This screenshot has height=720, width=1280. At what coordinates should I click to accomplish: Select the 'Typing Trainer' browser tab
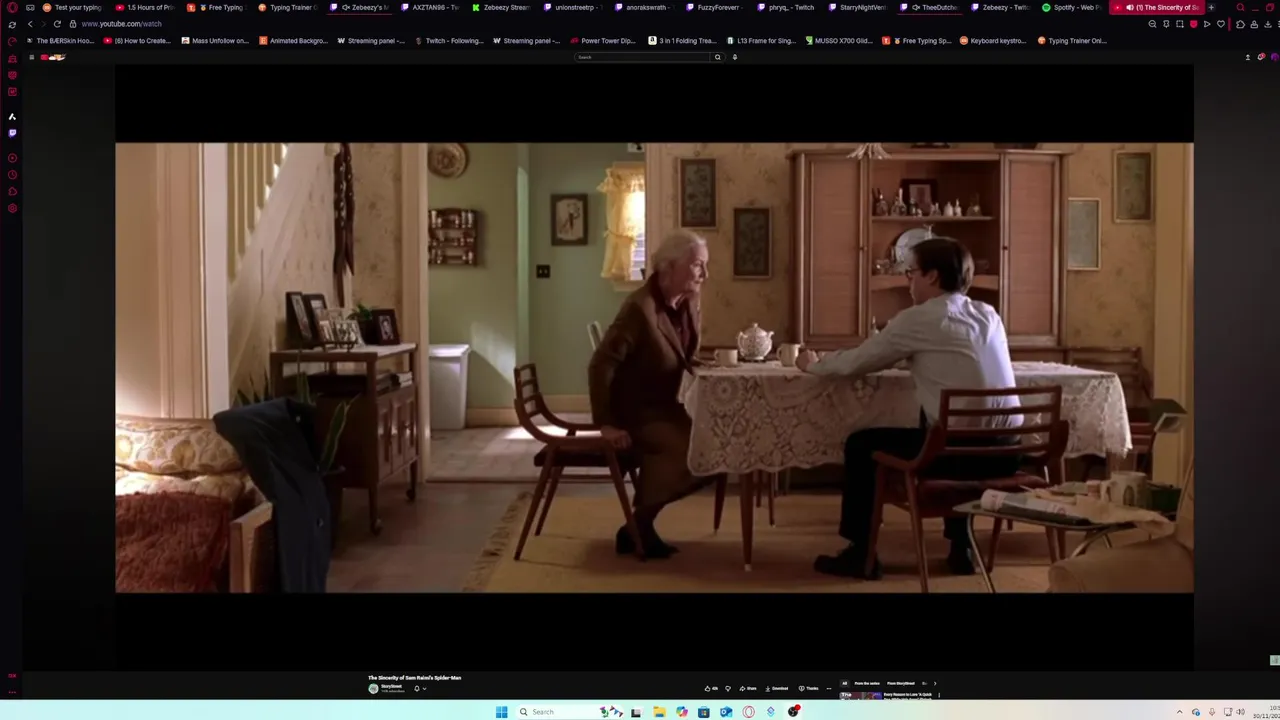[x=290, y=7]
